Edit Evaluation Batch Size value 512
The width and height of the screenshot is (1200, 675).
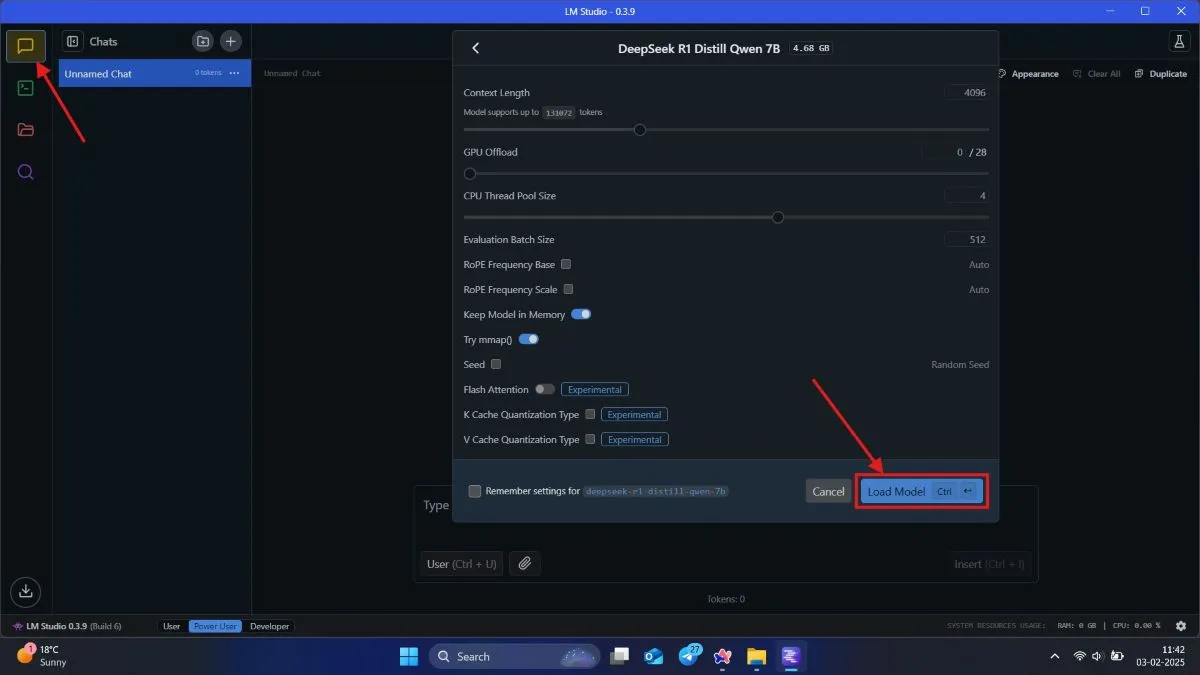pos(966,240)
